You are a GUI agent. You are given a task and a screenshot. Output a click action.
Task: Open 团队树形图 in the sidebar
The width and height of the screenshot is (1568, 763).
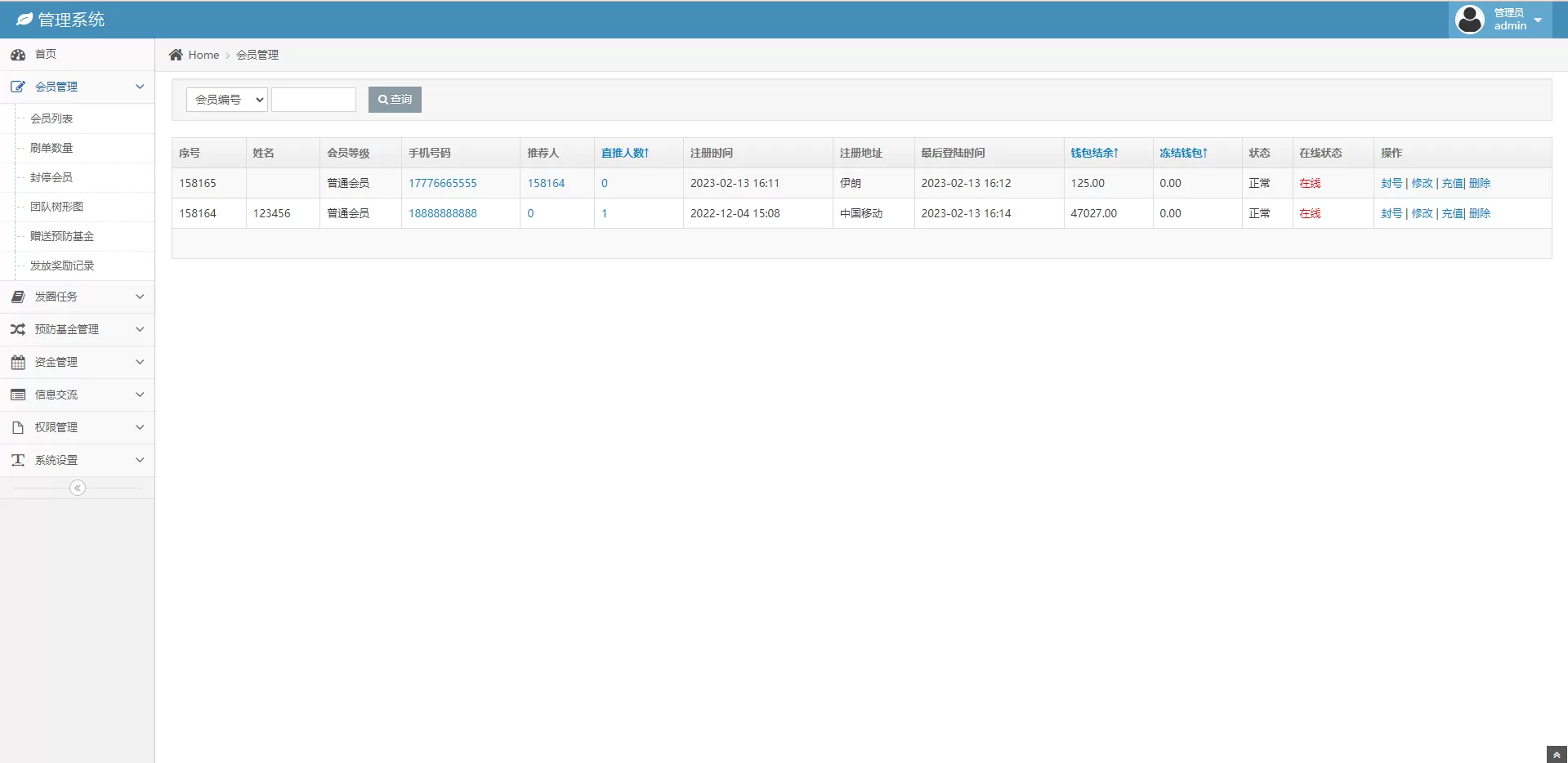(56, 207)
